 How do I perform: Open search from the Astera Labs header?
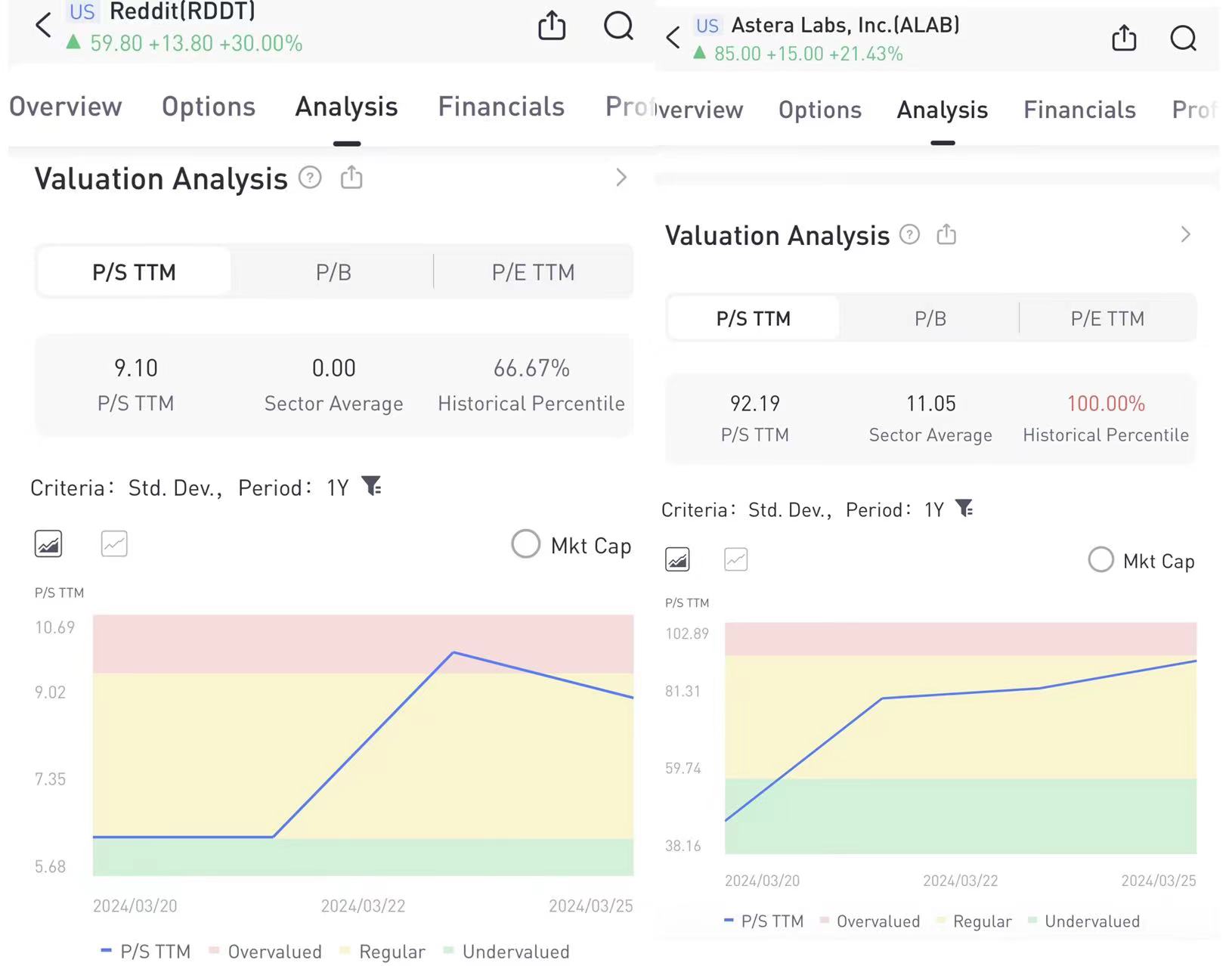point(1183,38)
